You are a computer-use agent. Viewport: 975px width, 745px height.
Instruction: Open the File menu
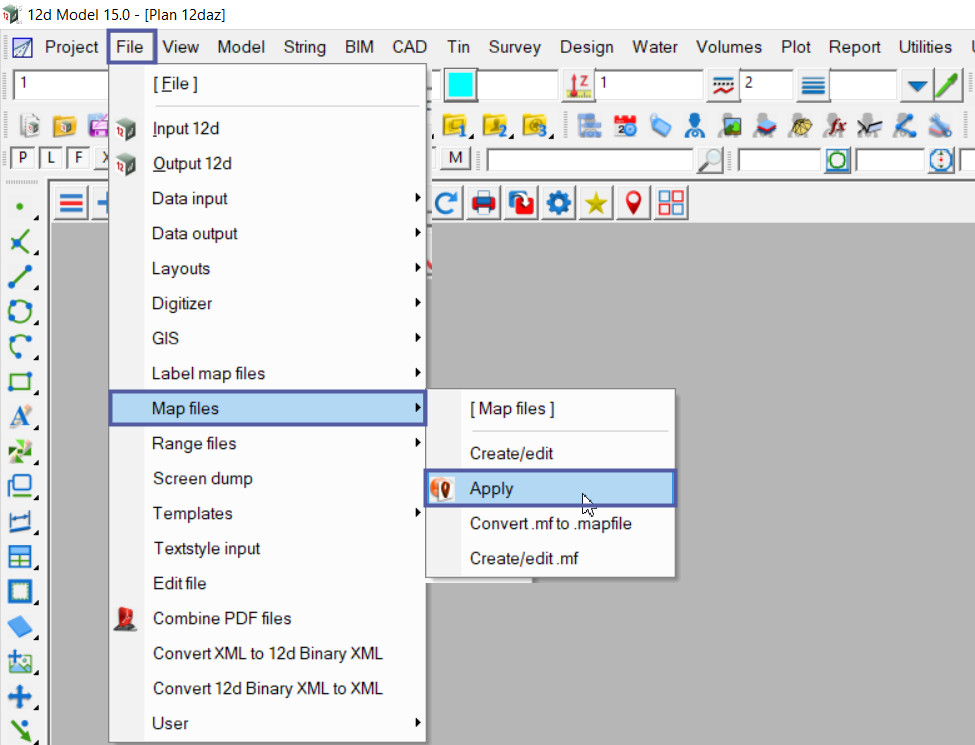[130, 47]
